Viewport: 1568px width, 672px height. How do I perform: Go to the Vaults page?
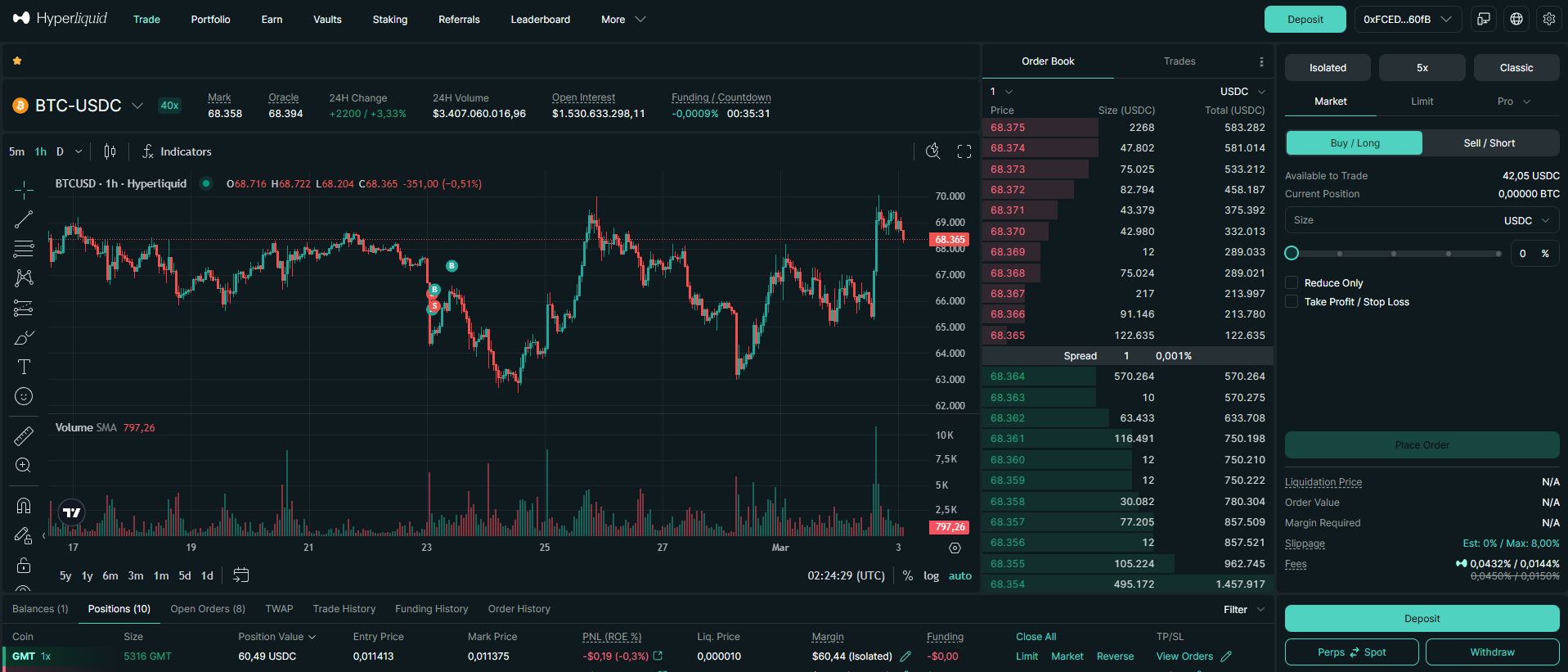(327, 19)
